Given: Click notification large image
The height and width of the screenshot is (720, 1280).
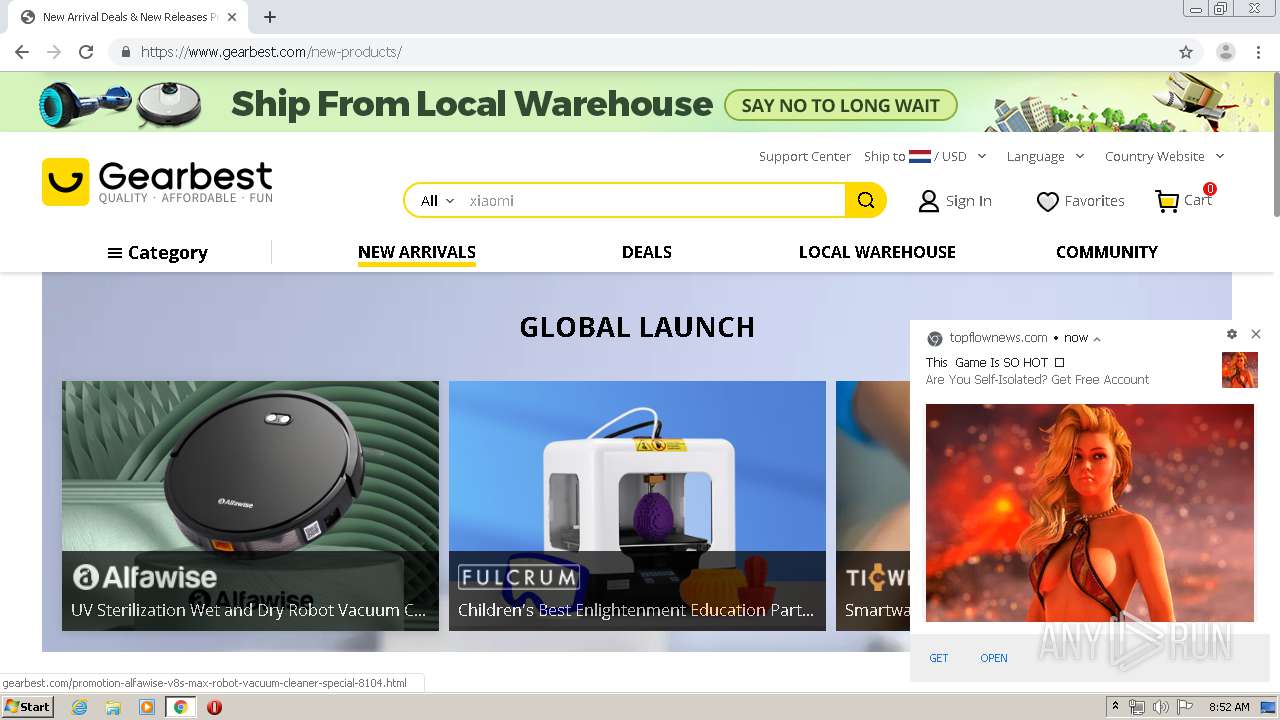Looking at the screenshot, I should click(x=1090, y=513).
